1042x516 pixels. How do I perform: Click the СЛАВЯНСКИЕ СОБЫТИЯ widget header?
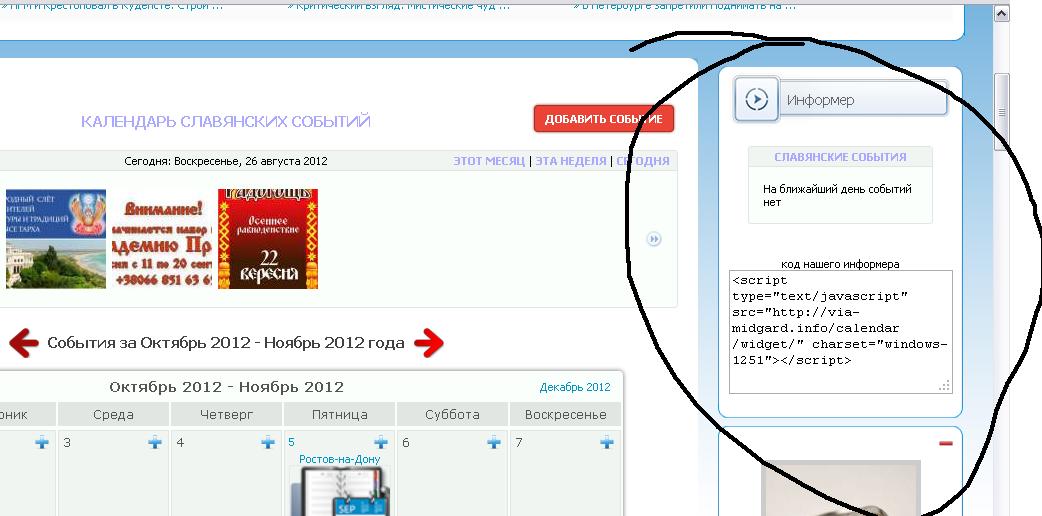click(840, 157)
